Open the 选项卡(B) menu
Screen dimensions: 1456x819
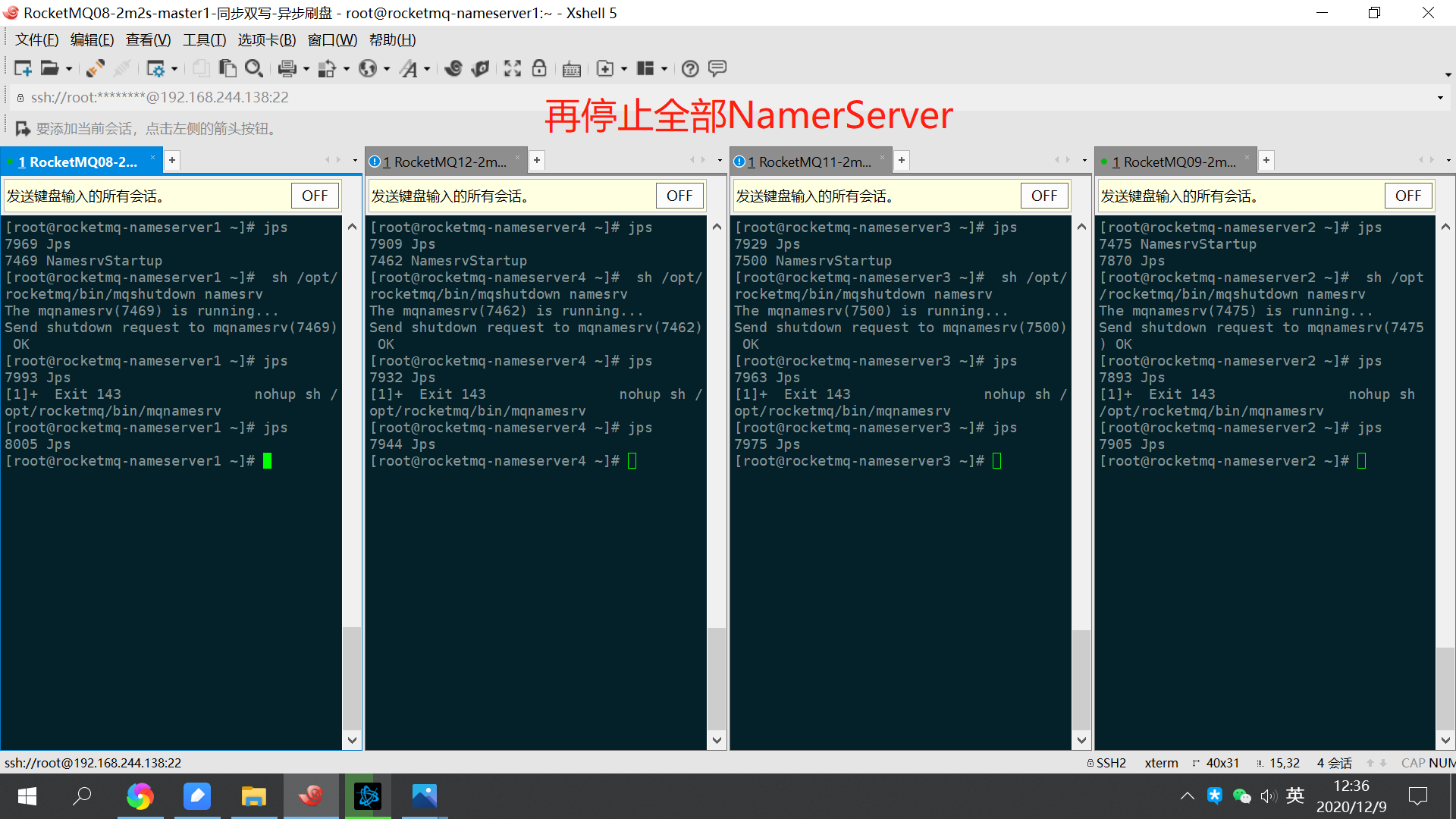pos(267,40)
